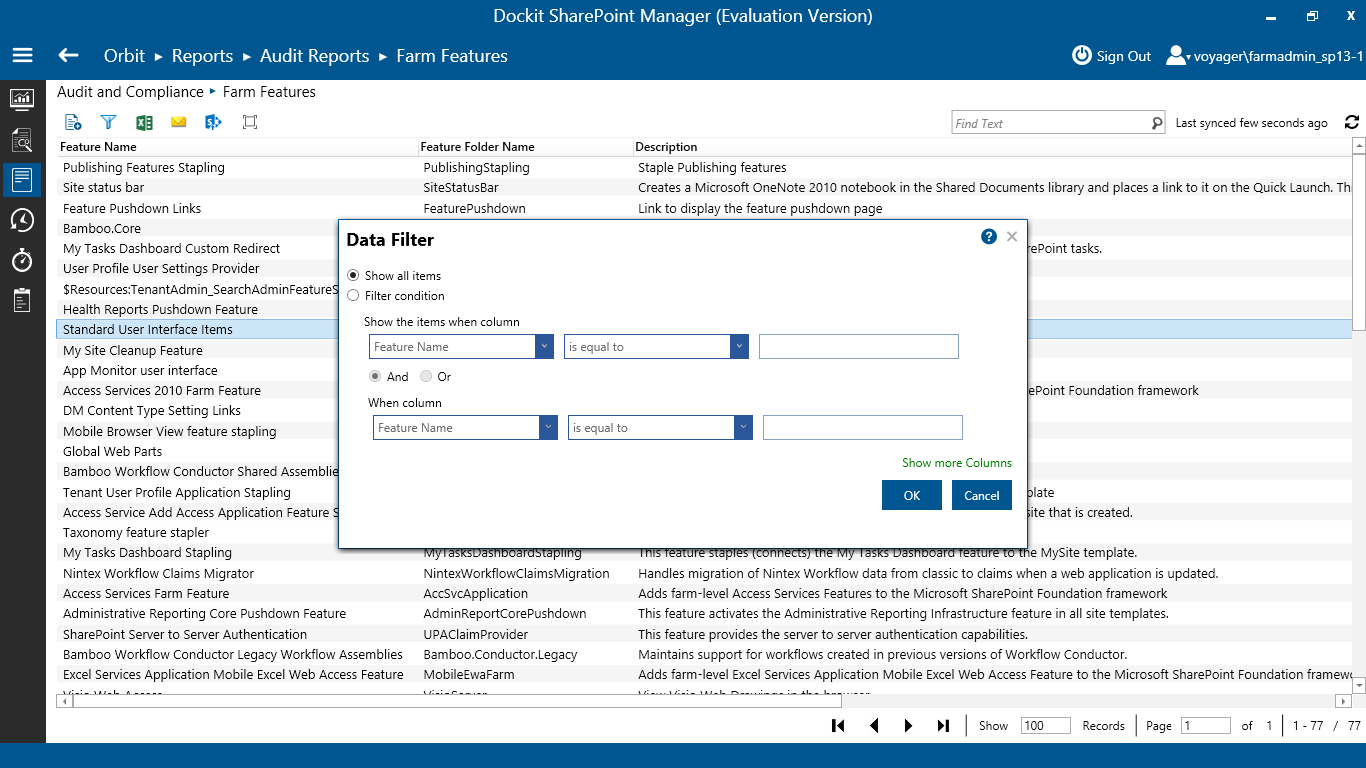Click the Reports breadcrumb

pos(202,56)
